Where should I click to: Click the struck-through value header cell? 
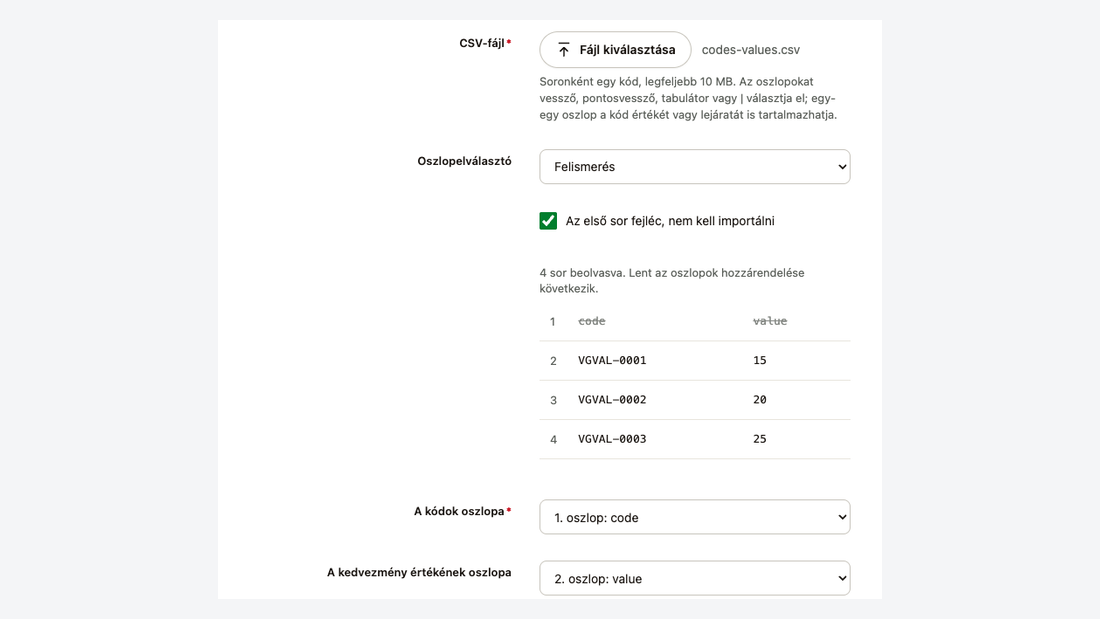pos(770,321)
